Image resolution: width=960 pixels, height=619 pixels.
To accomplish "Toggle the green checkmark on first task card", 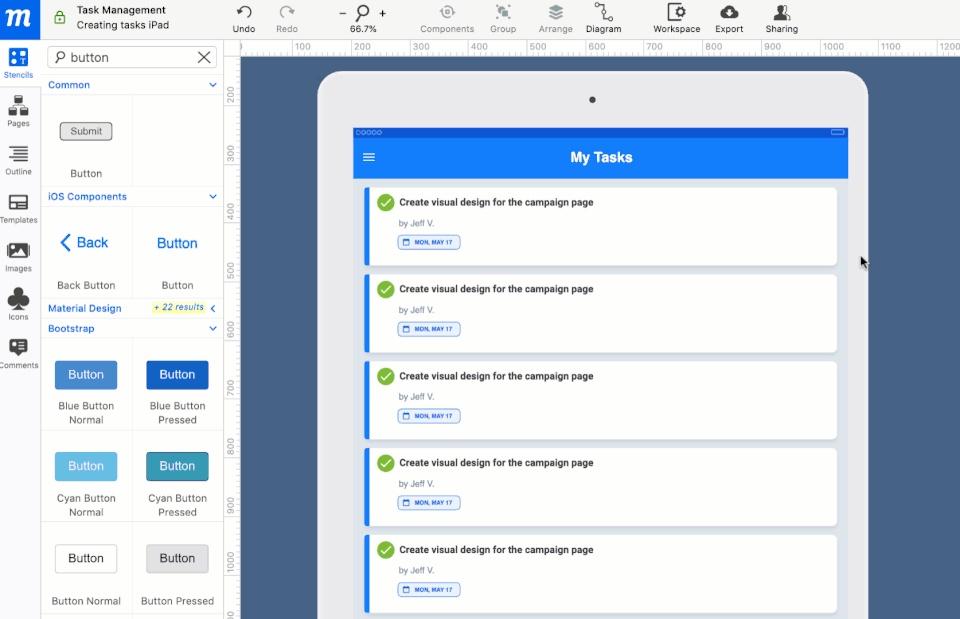I will pos(385,202).
